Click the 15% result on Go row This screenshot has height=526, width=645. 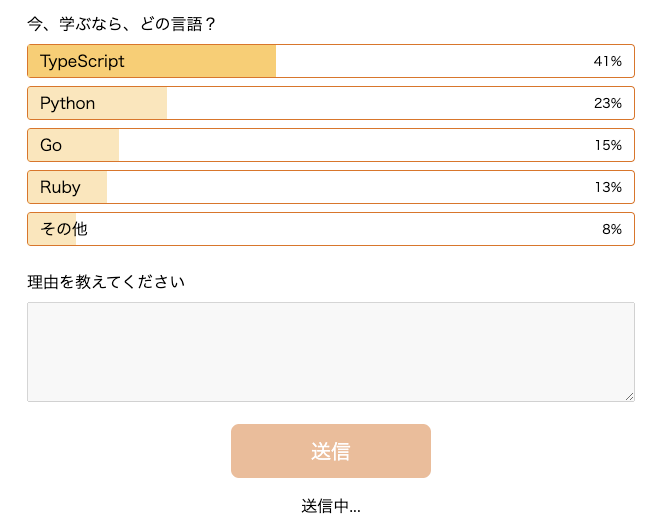click(x=607, y=145)
